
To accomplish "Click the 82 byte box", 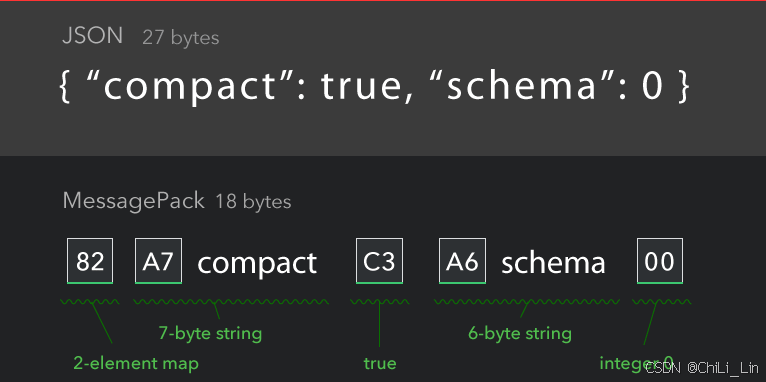I will tap(90, 261).
